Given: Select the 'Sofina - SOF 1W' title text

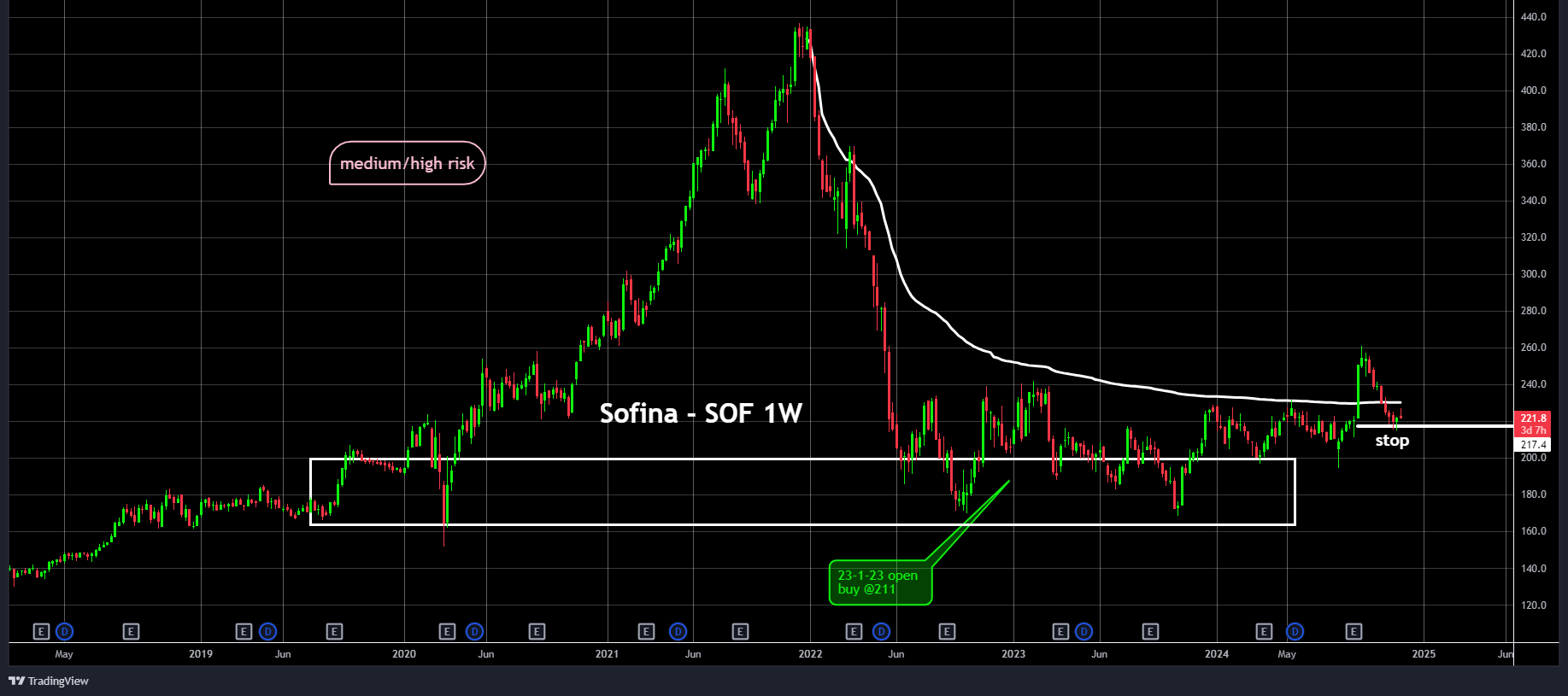Looking at the screenshot, I should pos(701,413).
